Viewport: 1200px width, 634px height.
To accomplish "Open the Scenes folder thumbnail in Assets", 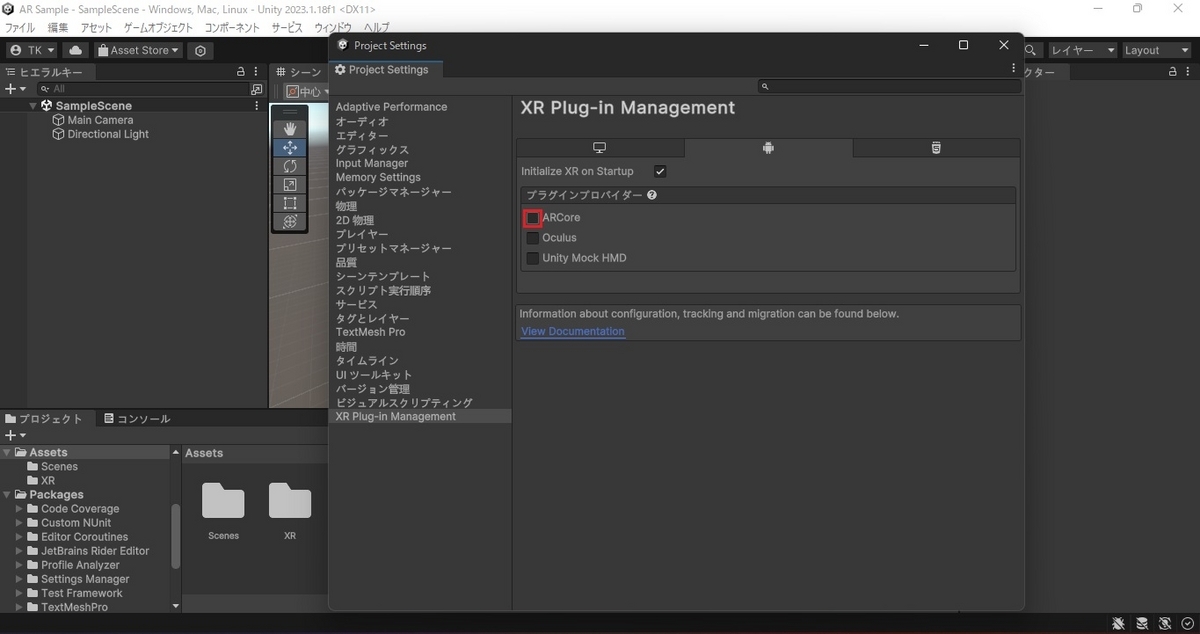I will pyautogui.click(x=223, y=501).
